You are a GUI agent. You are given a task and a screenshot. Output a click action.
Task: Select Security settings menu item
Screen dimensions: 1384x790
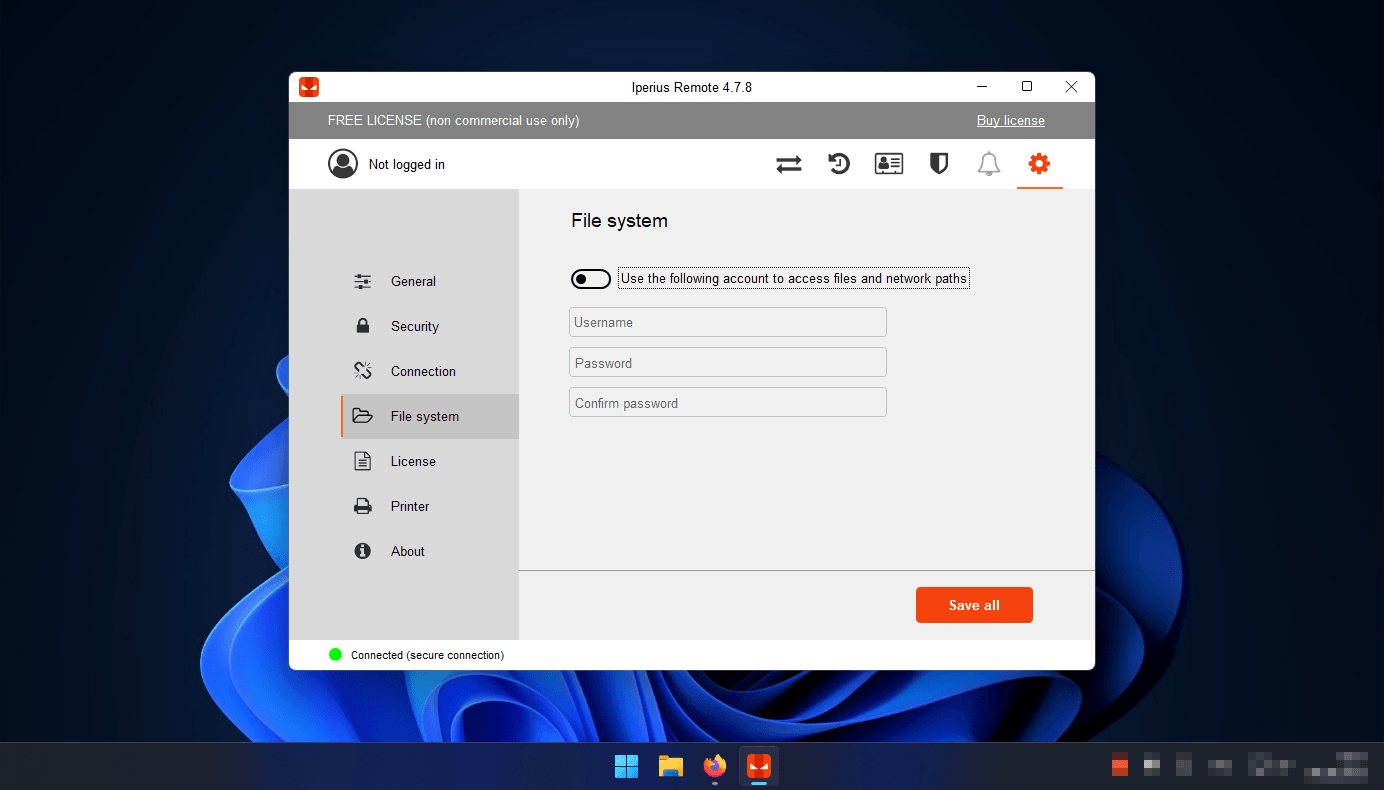point(430,326)
